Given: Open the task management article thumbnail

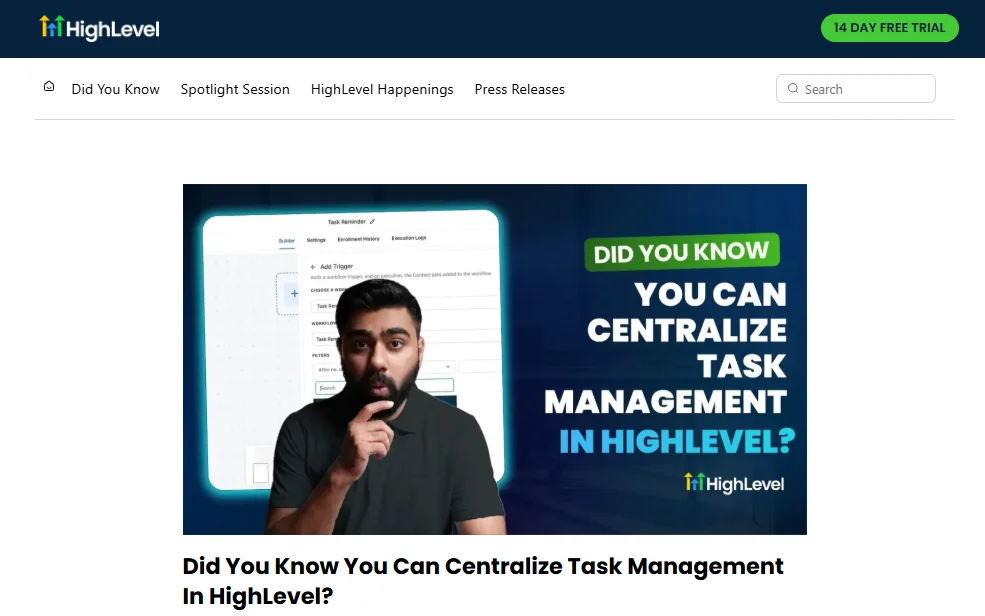Looking at the screenshot, I should [494, 359].
